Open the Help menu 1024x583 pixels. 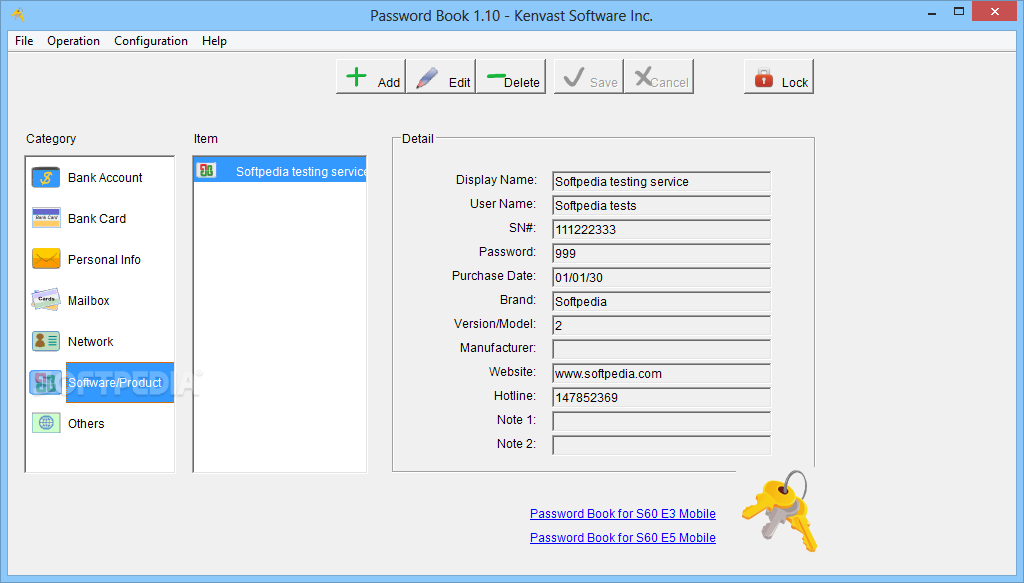pos(214,40)
